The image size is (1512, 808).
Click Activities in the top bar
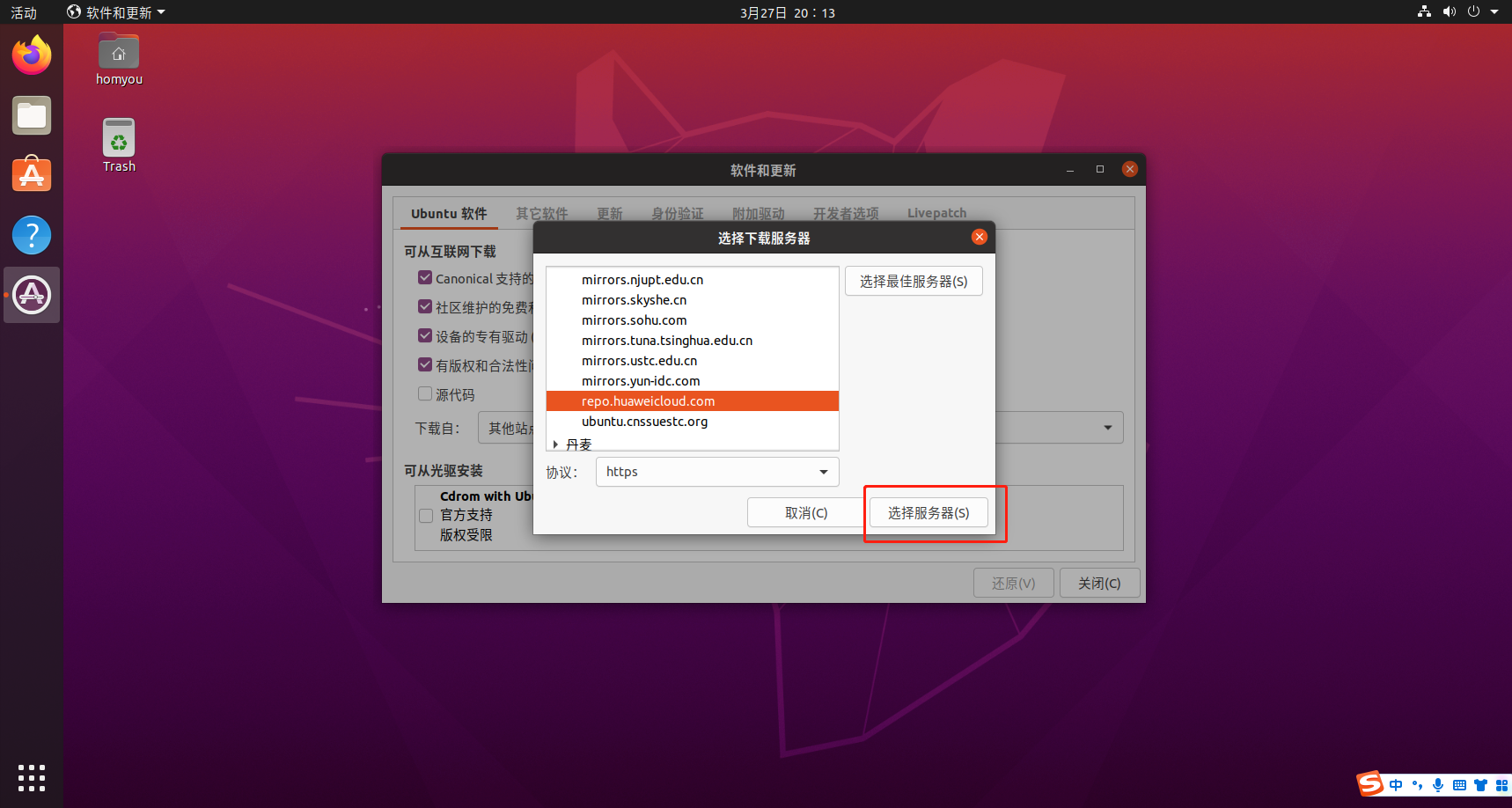coord(24,12)
